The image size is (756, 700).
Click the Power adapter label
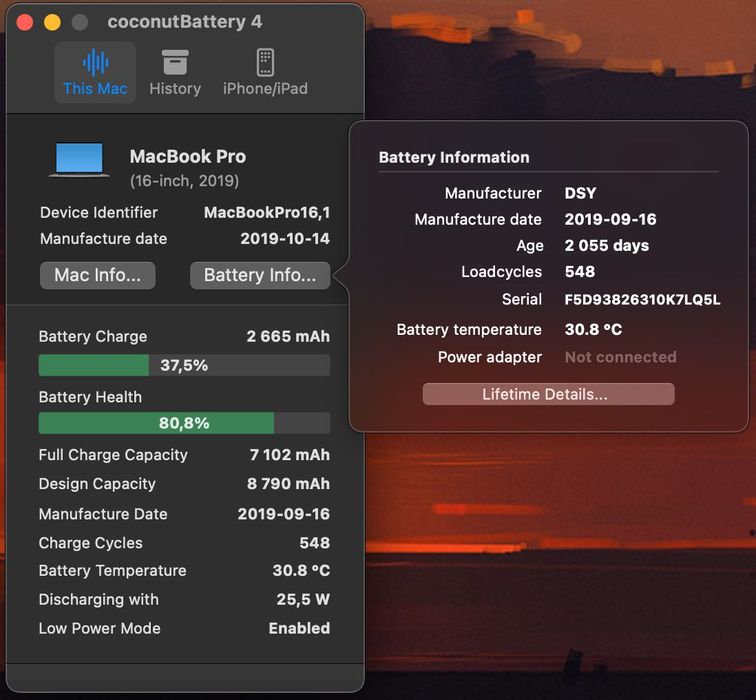490,357
